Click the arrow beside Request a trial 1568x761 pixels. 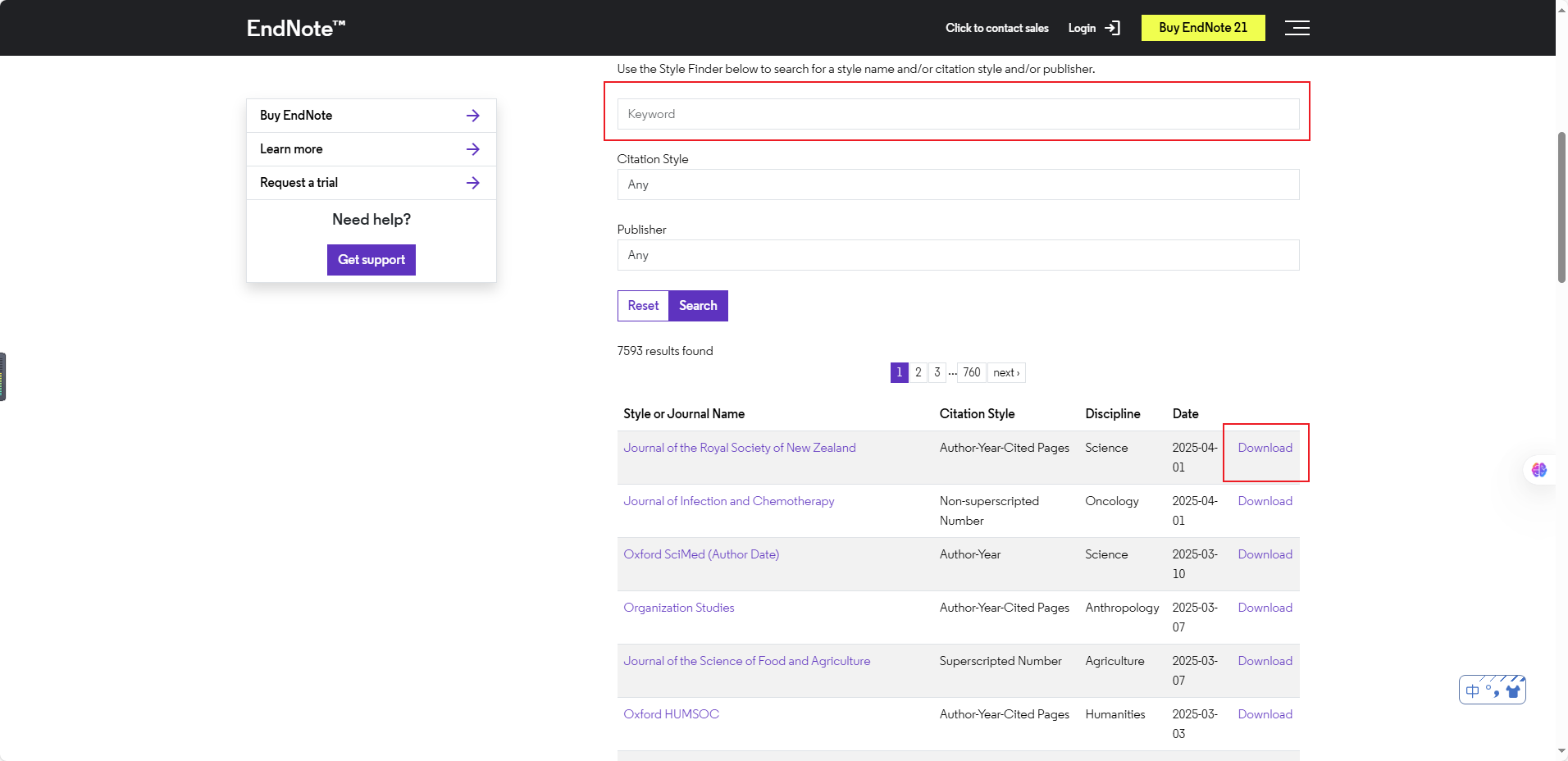473,183
